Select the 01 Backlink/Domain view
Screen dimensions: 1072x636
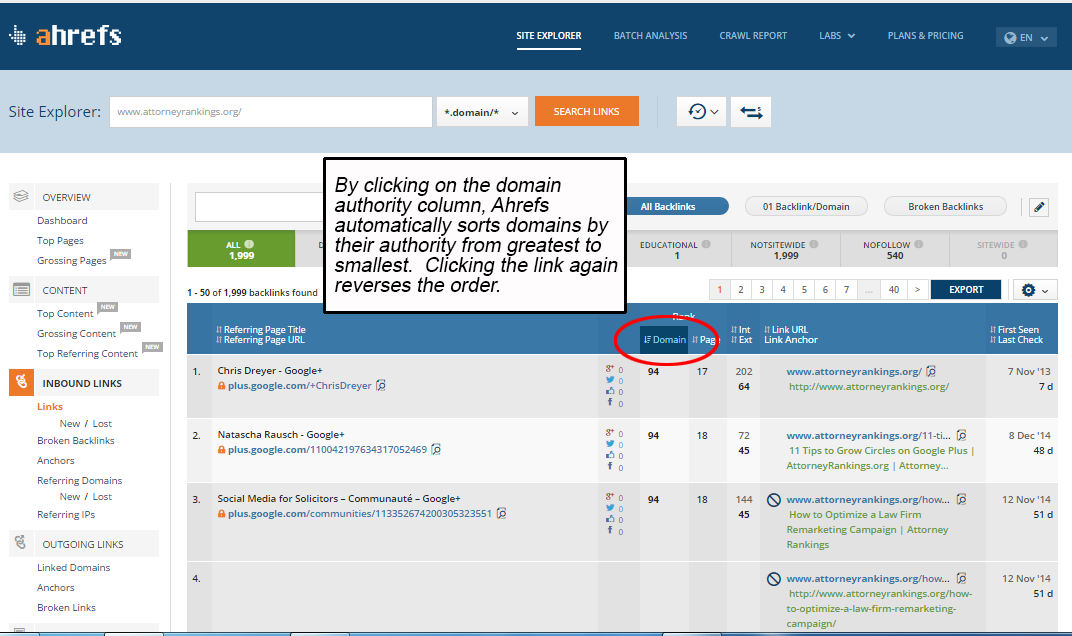[x=806, y=206]
